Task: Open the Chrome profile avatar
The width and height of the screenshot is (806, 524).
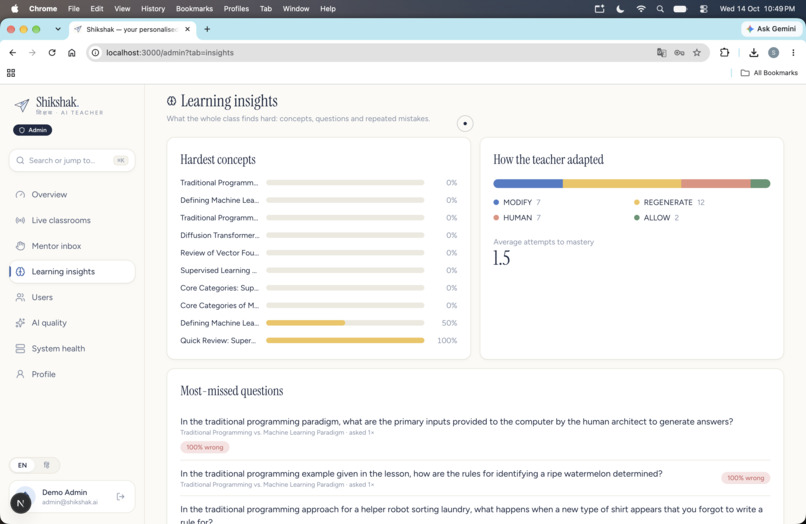Action: pyautogui.click(x=773, y=52)
